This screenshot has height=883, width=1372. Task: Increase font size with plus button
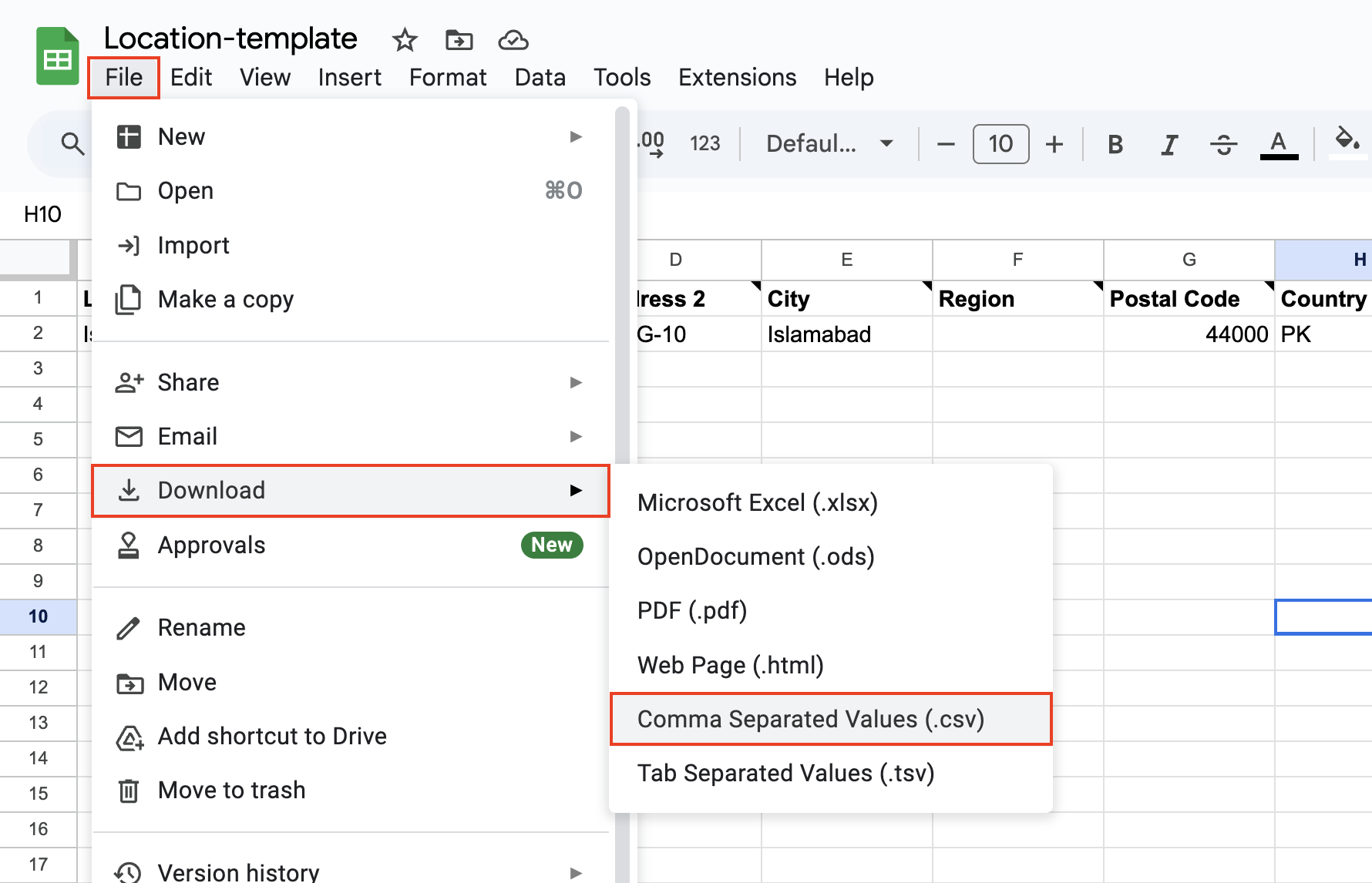click(1054, 144)
